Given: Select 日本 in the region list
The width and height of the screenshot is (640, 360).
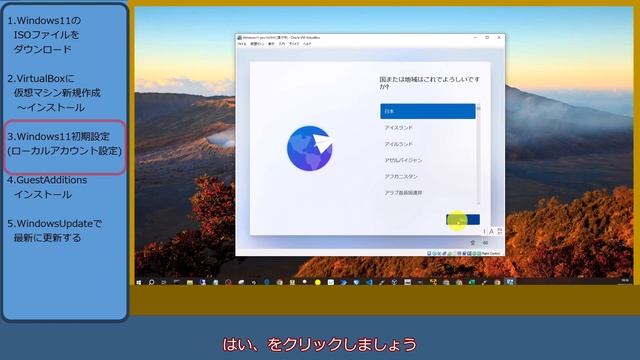Looking at the screenshot, I should (428, 111).
